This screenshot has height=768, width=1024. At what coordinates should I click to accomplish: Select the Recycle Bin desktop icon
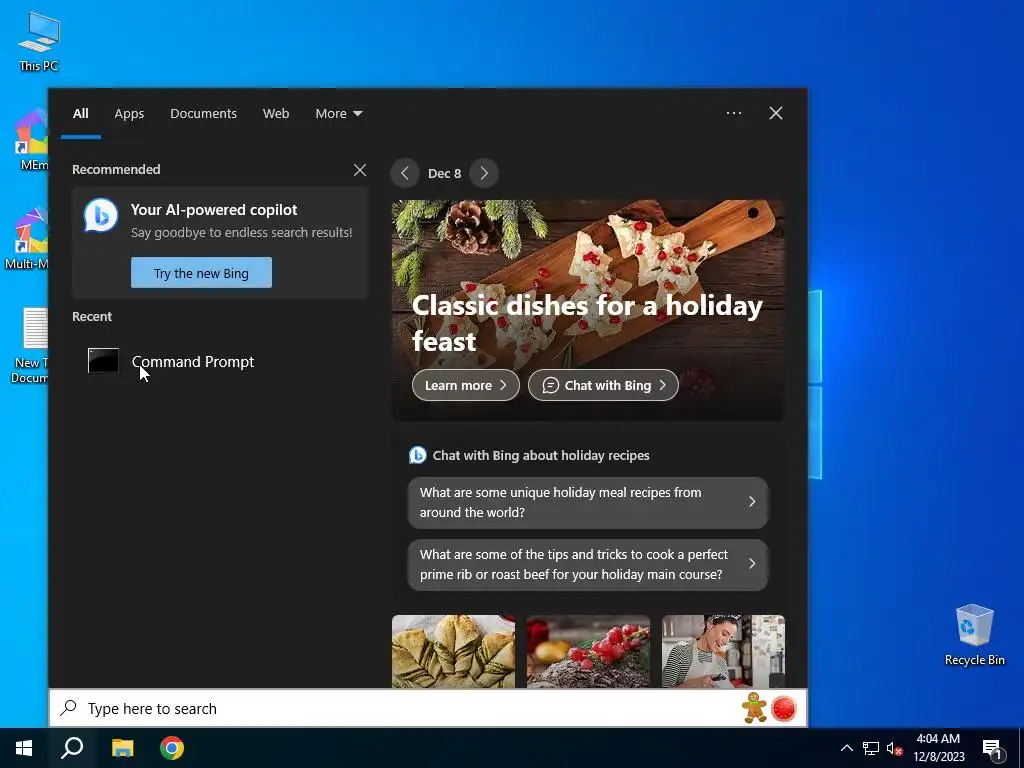[x=974, y=634]
